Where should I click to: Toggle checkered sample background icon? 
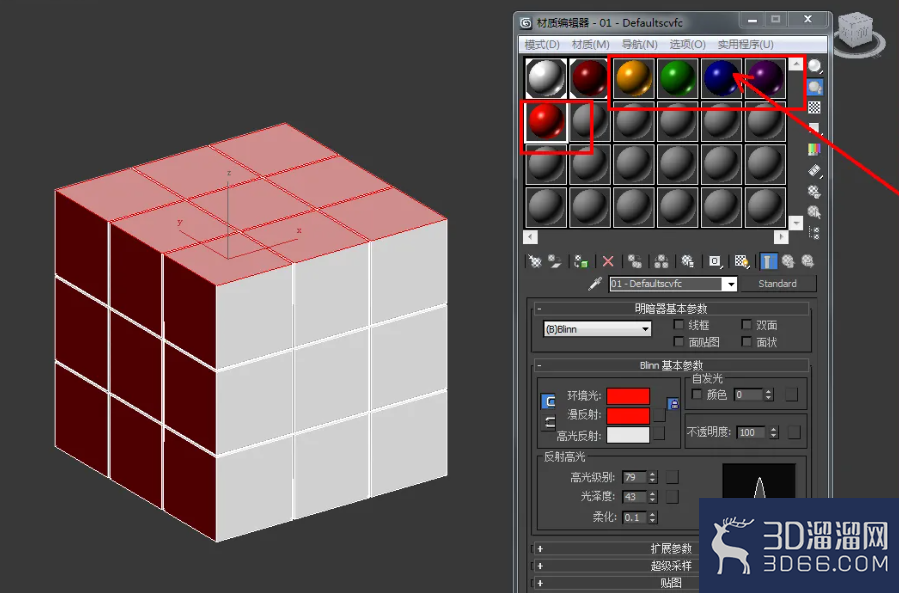tap(815, 107)
